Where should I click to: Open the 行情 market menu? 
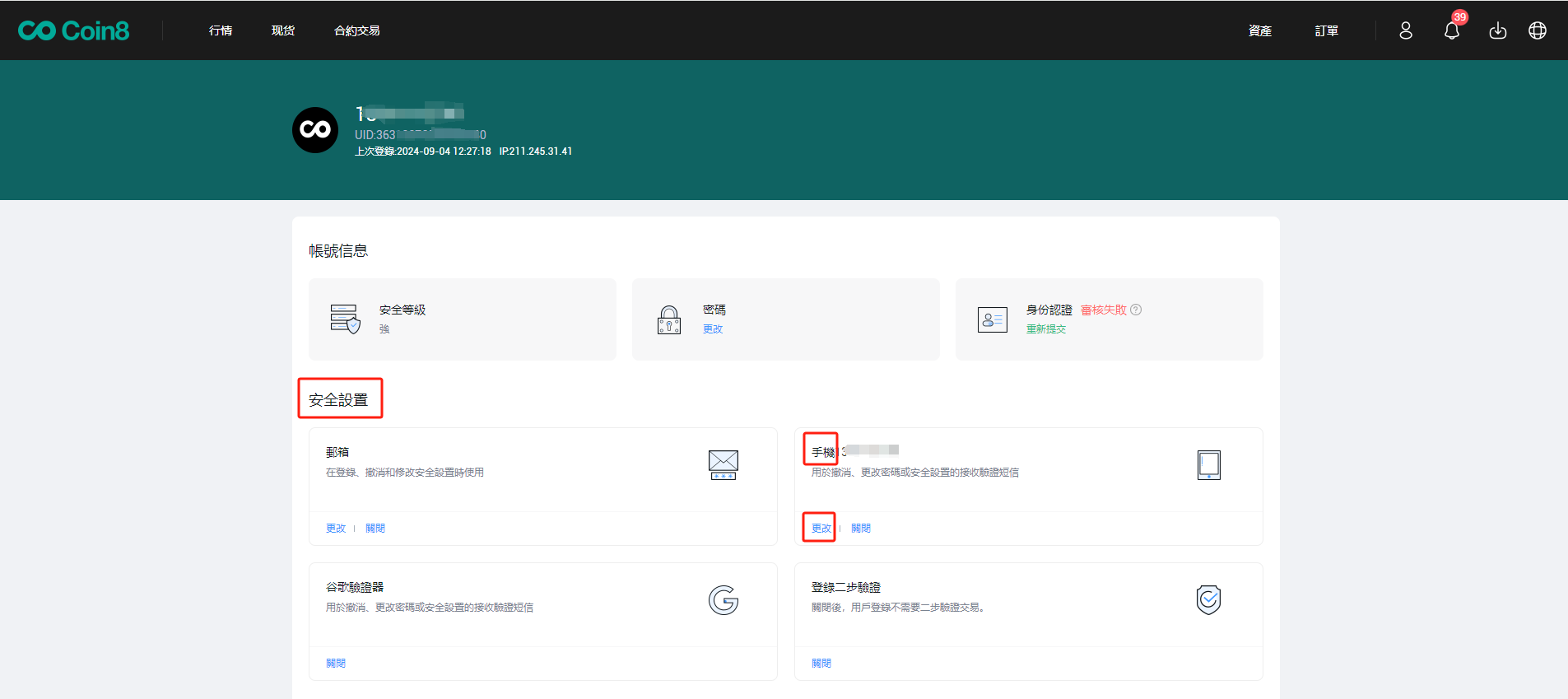click(x=221, y=30)
